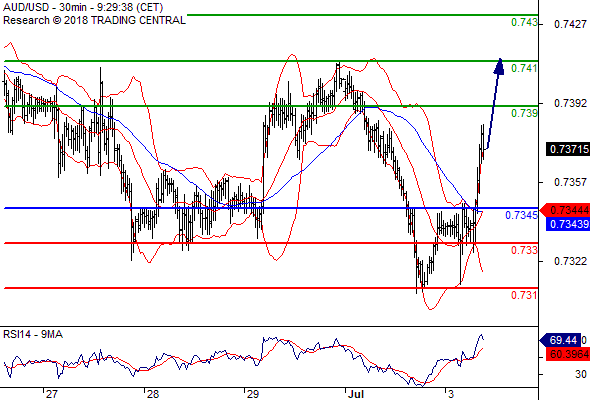The height and width of the screenshot is (400, 590).
Task: Click the green 0.739 resistance label
Action: click(524, 113)
